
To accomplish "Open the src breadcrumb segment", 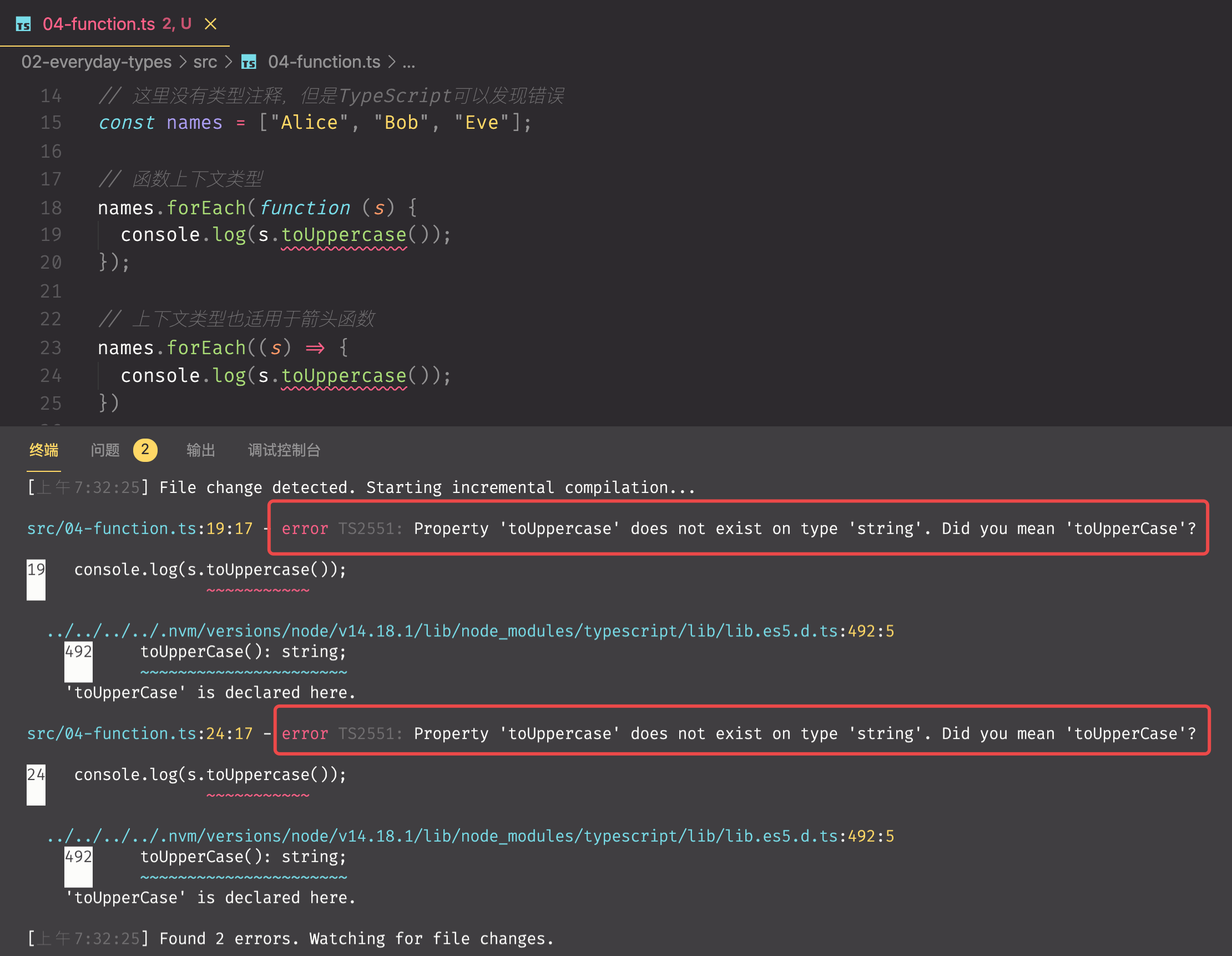I will 205,62.
